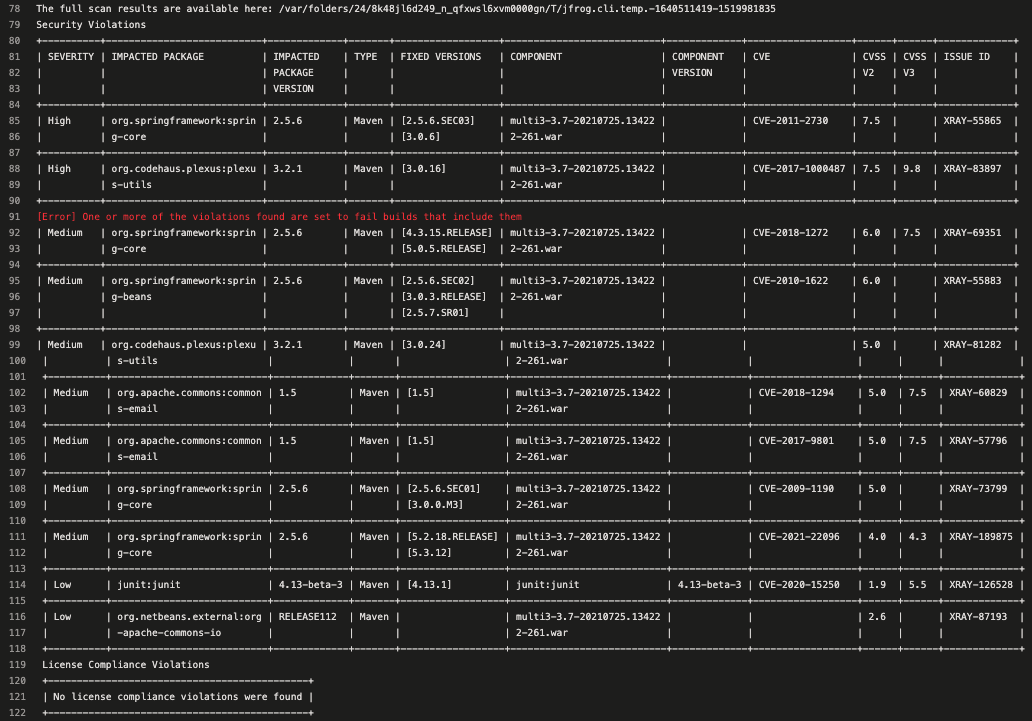
Task: Click CVE-2011-2730 cell
Action: coord(790,120)
